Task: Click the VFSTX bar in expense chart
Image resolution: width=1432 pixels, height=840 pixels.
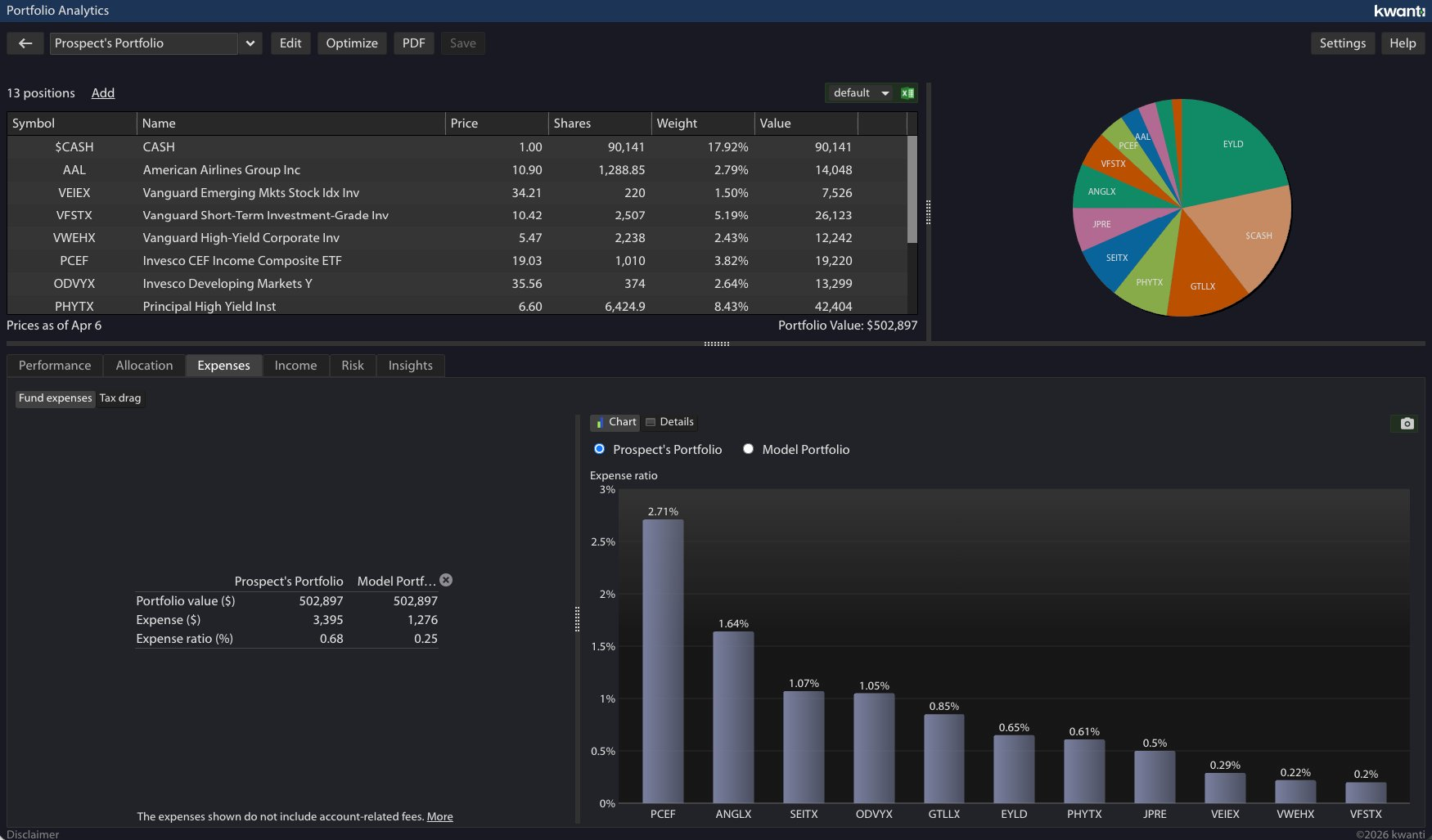Action: pyautogui.click(x=1366, y=793)
